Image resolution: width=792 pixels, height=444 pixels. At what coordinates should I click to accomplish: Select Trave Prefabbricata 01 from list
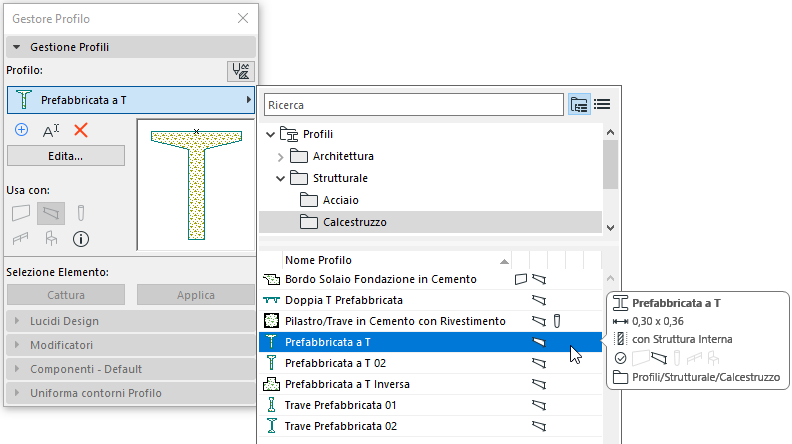tap(341, 405)
